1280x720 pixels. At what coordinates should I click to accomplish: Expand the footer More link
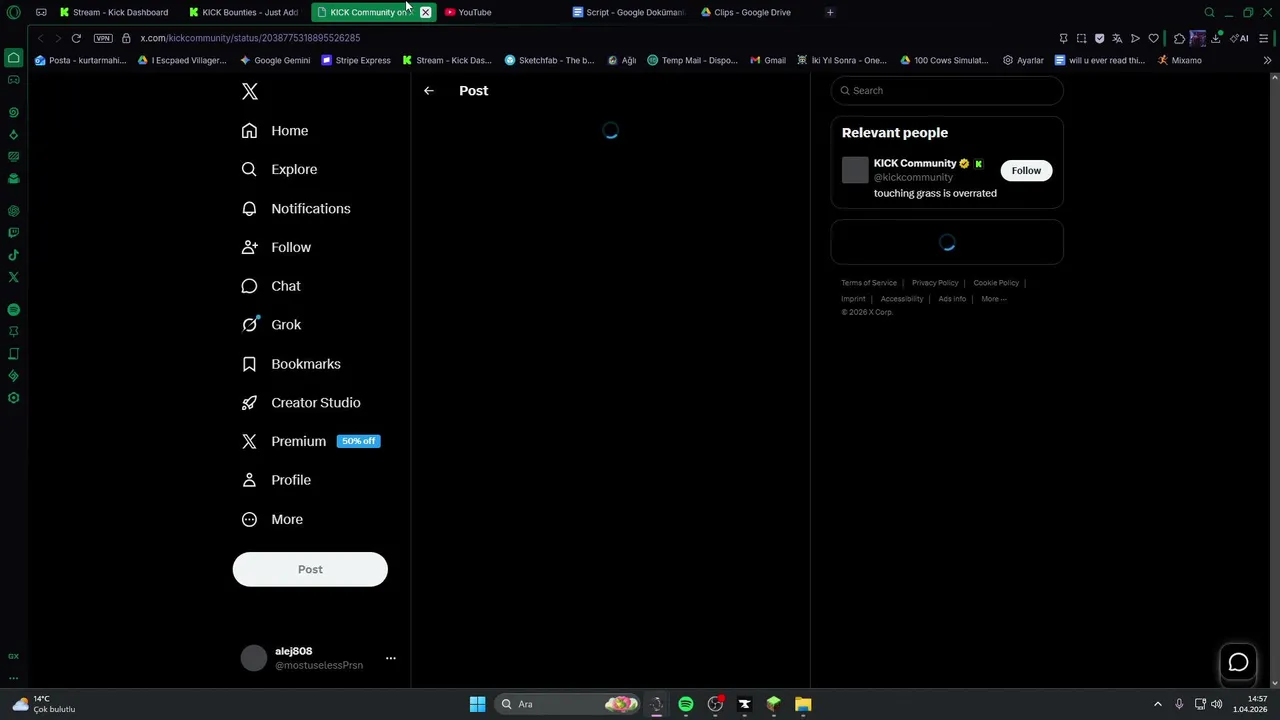(994, 299)
